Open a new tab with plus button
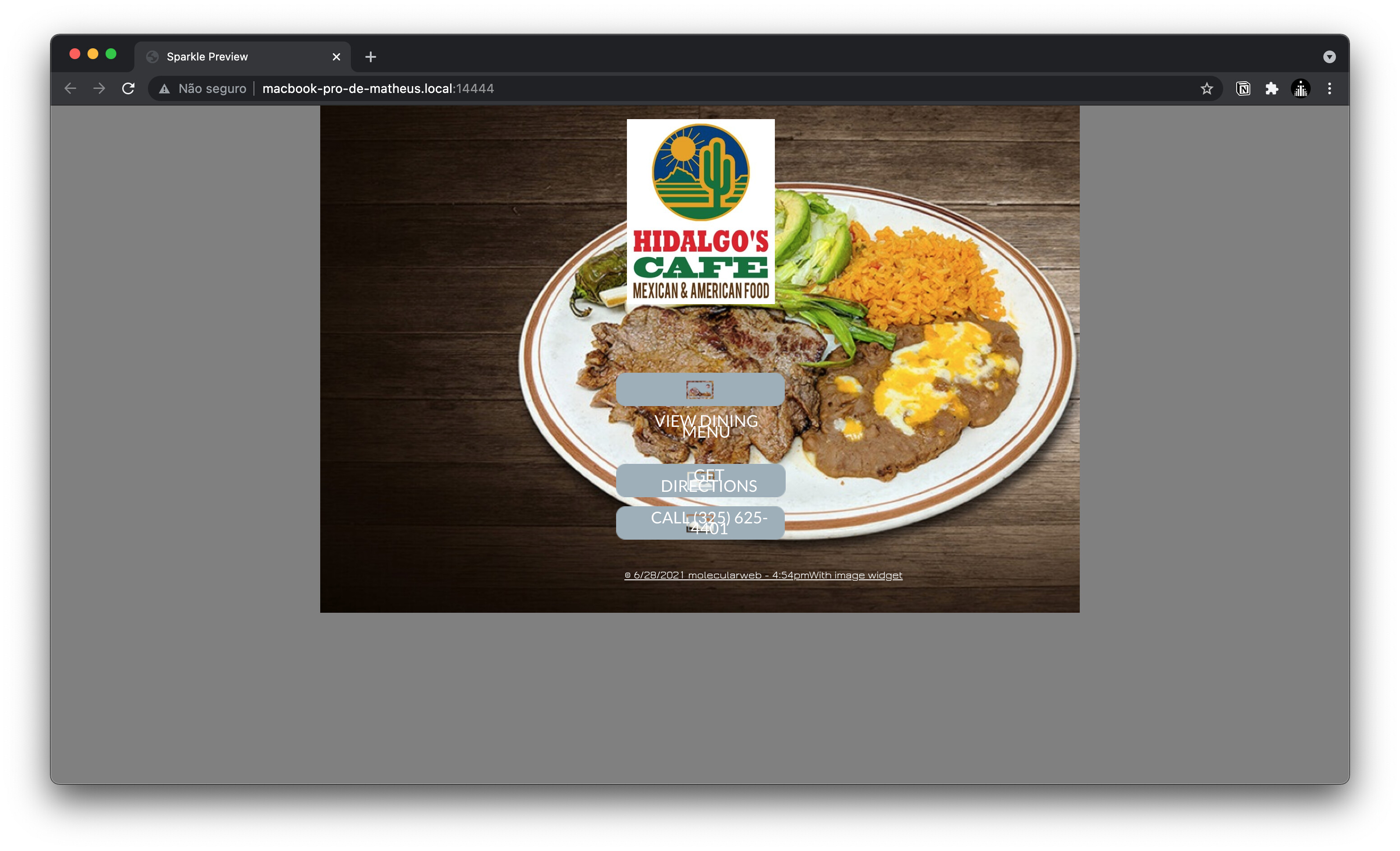The width and height of the screenshot is (1400, 851). (370, 57)
